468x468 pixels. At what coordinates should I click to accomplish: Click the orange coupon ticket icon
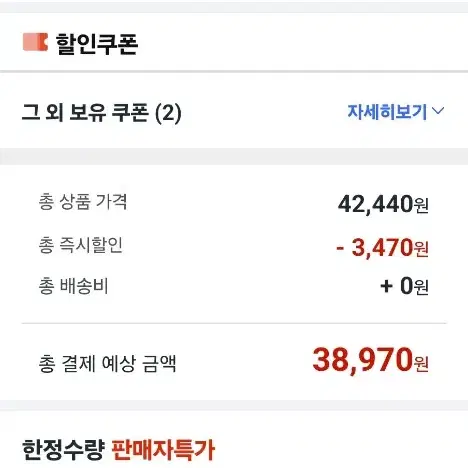35,42
